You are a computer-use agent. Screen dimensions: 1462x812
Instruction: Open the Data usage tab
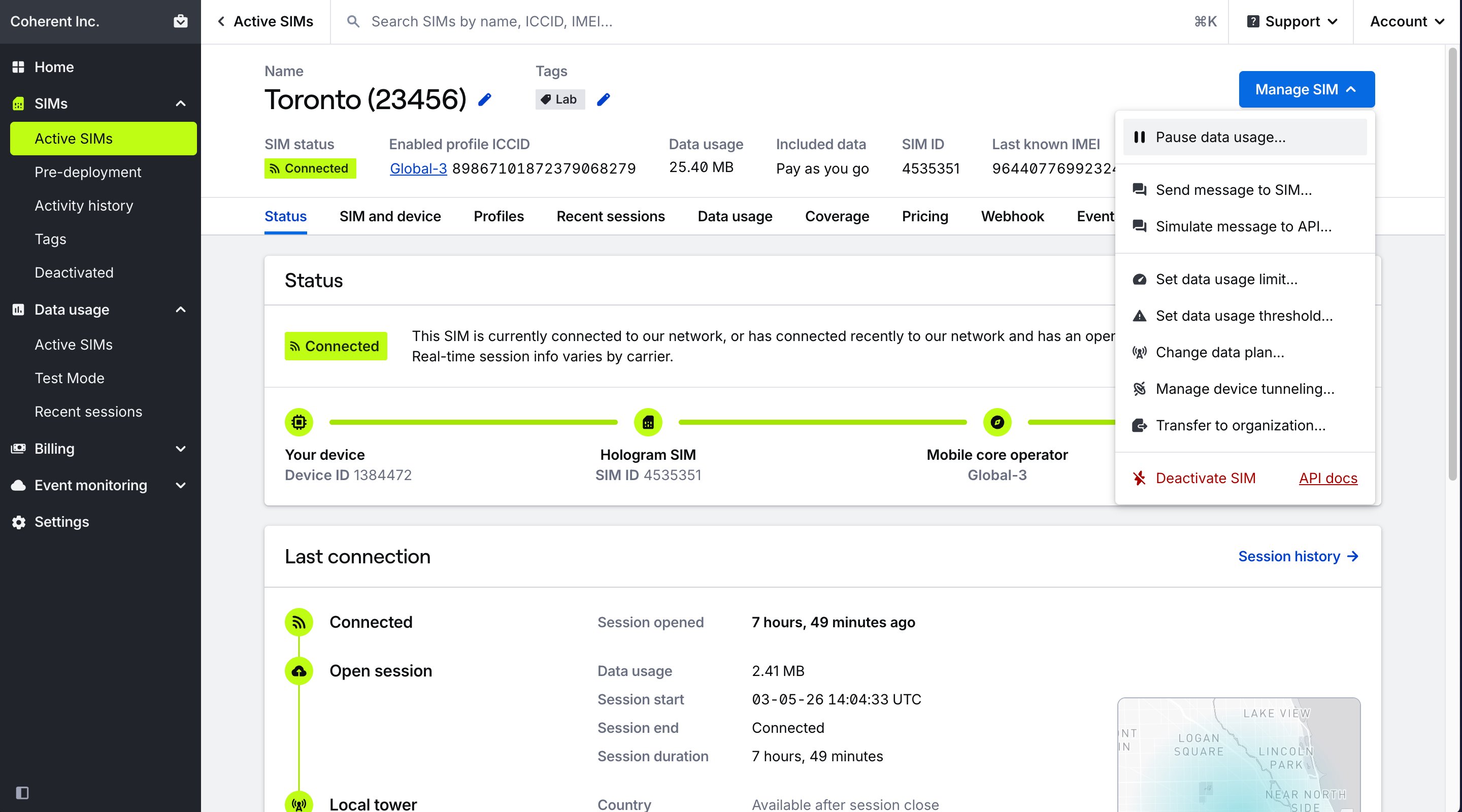click(x=735, y=216)
